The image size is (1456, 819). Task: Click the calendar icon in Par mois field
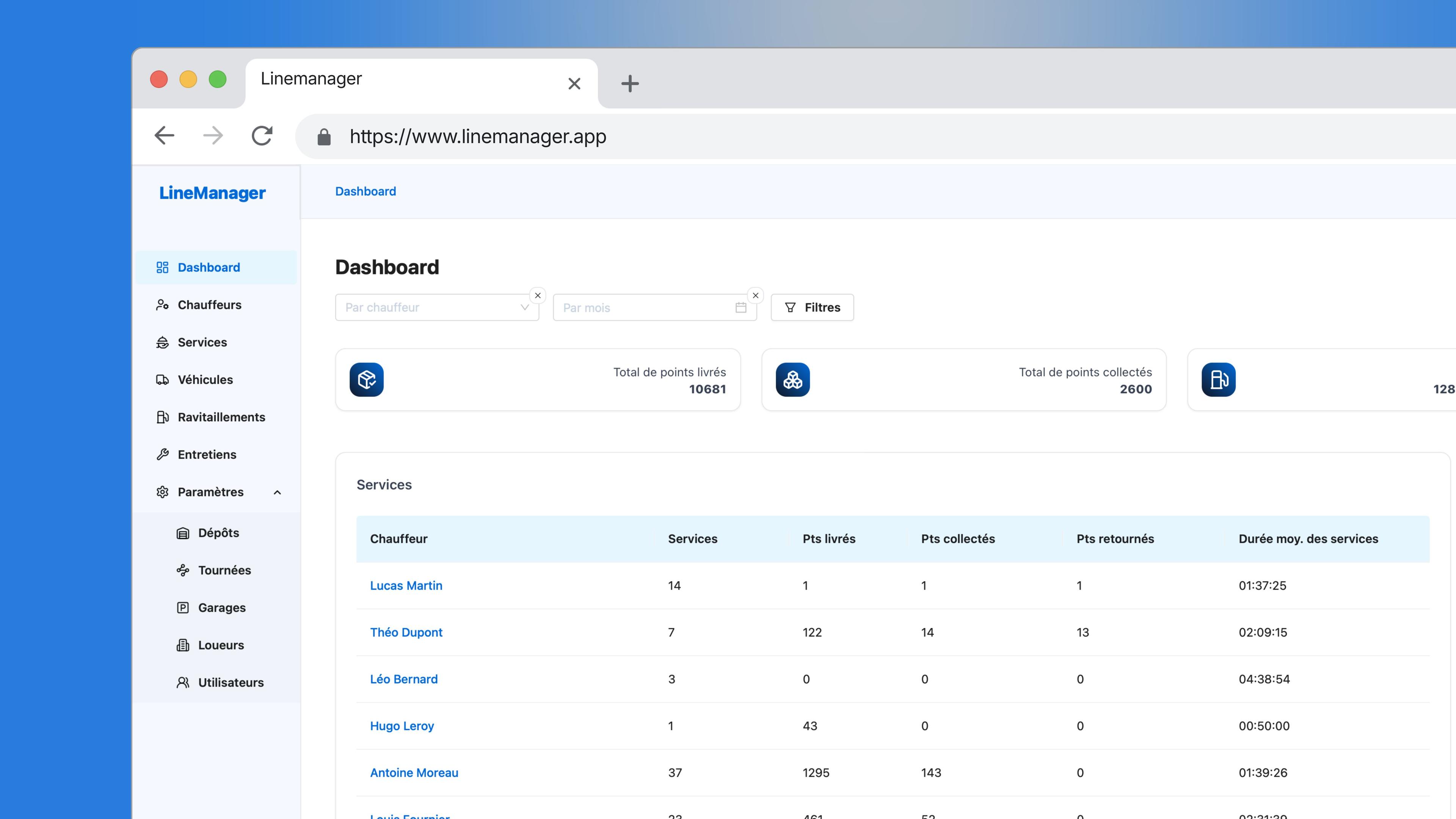pyautogui.click(x=741, y=308)
